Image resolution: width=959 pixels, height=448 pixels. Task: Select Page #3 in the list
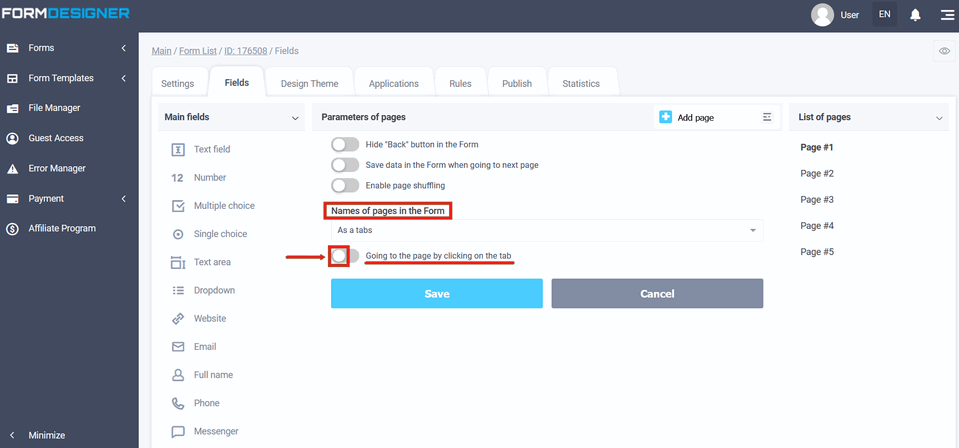click(817, 200)
